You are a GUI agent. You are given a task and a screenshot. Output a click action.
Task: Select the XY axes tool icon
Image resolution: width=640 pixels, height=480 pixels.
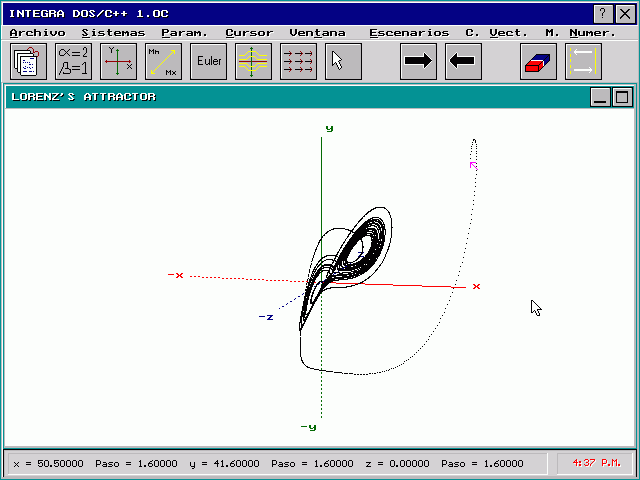tap(118, 61)
